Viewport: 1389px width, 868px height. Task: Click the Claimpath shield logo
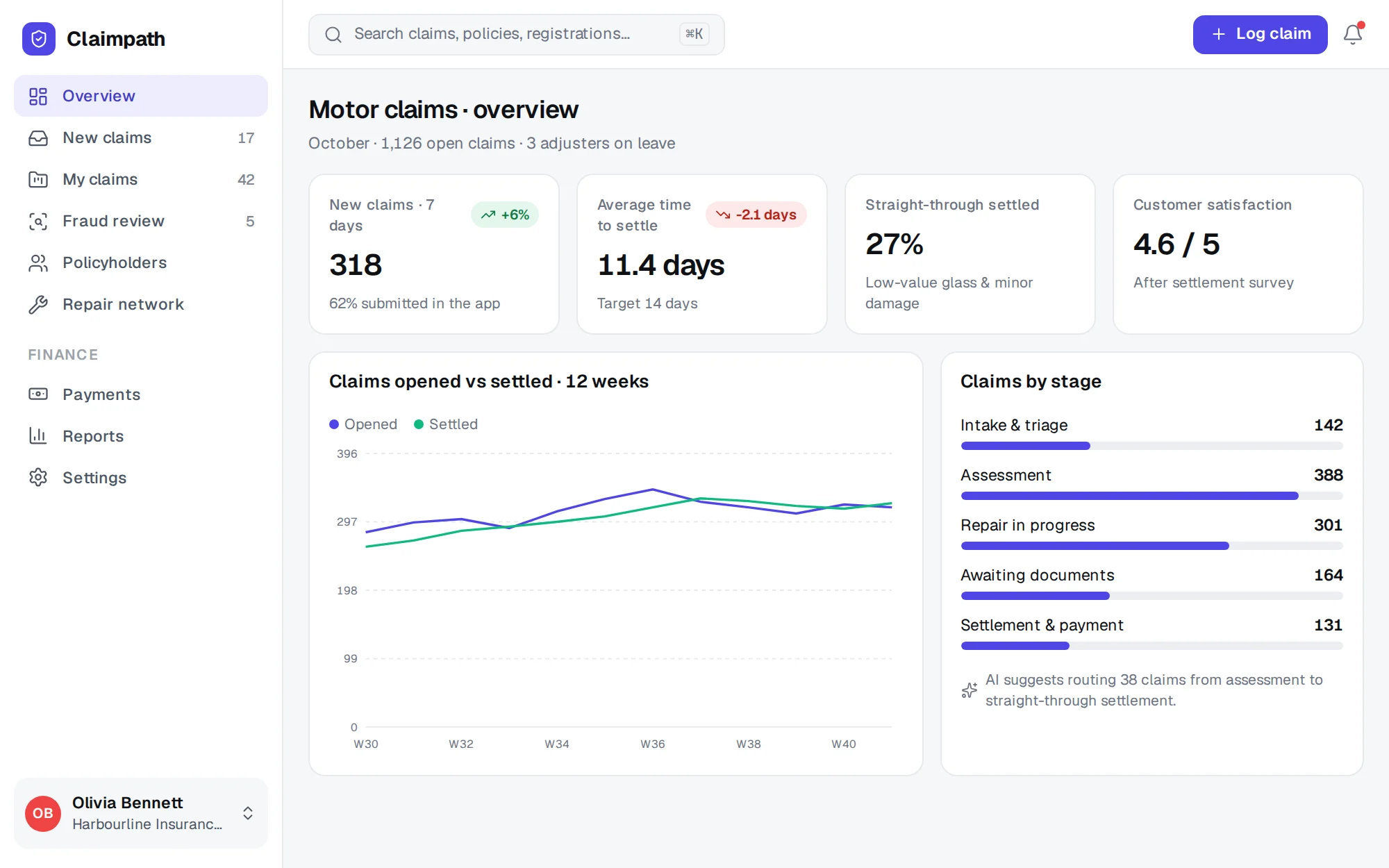pos(39,39)
